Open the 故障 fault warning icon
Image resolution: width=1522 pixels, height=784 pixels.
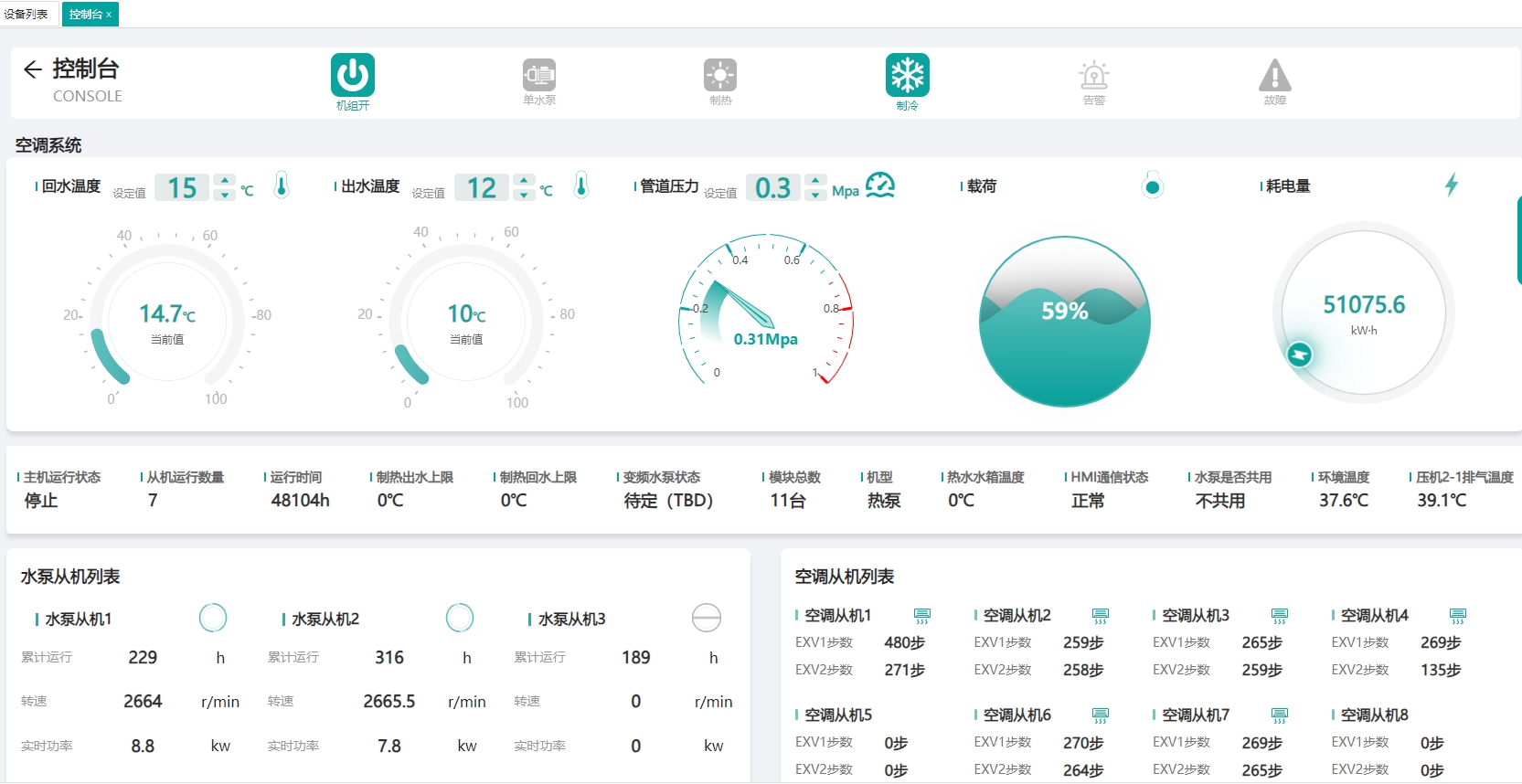pyautogui.click(x=1275, y=75)
